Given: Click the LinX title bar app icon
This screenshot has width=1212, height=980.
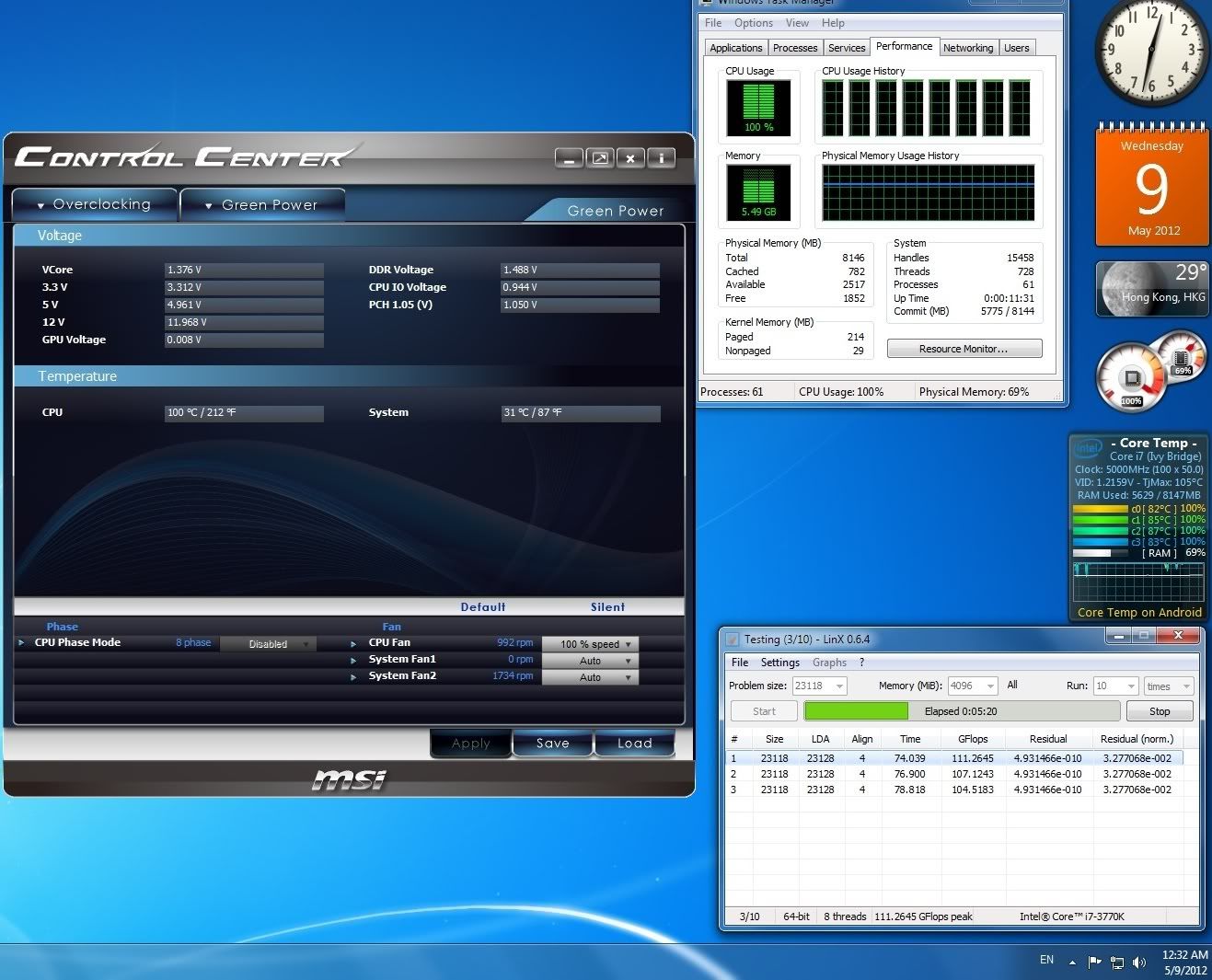Looking at the screenshot, I should (x=733, y=639).
